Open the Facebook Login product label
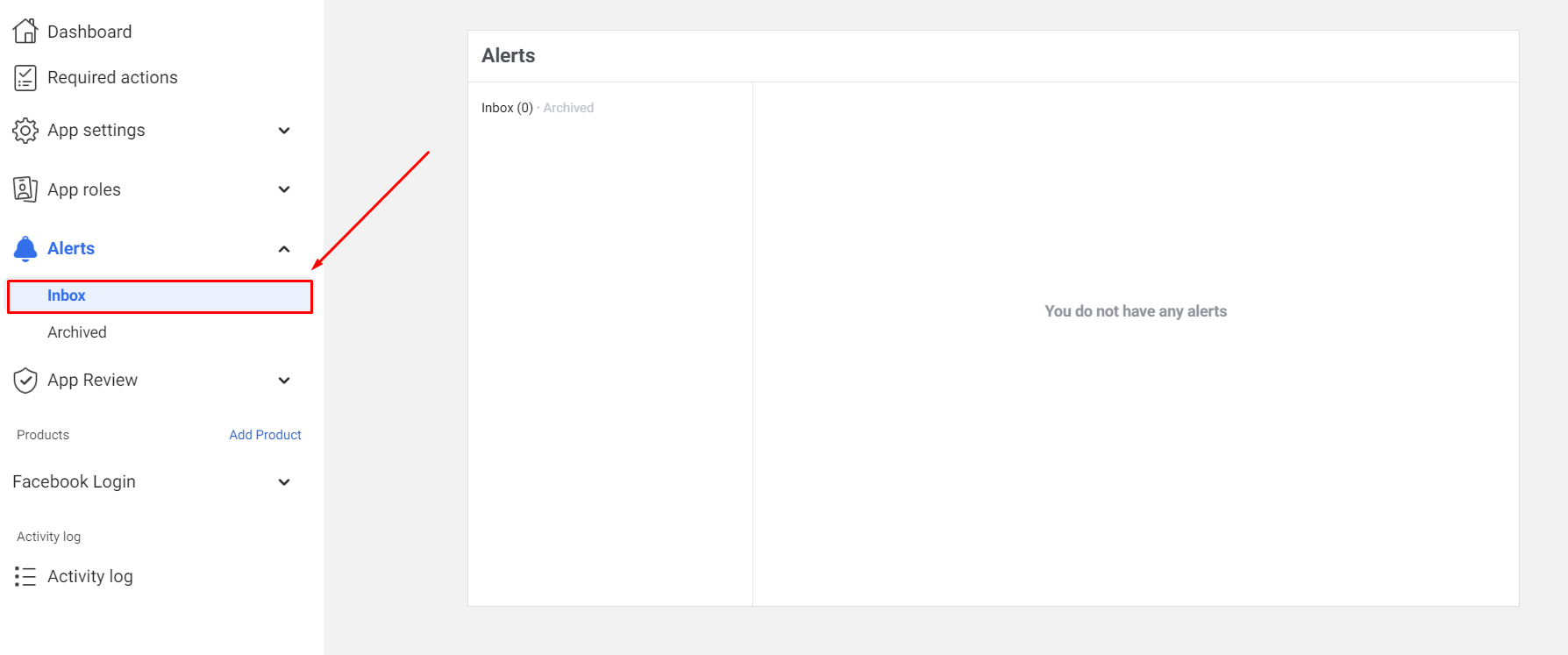Viewport: 1568px width, 655px height. coord(75,482)
